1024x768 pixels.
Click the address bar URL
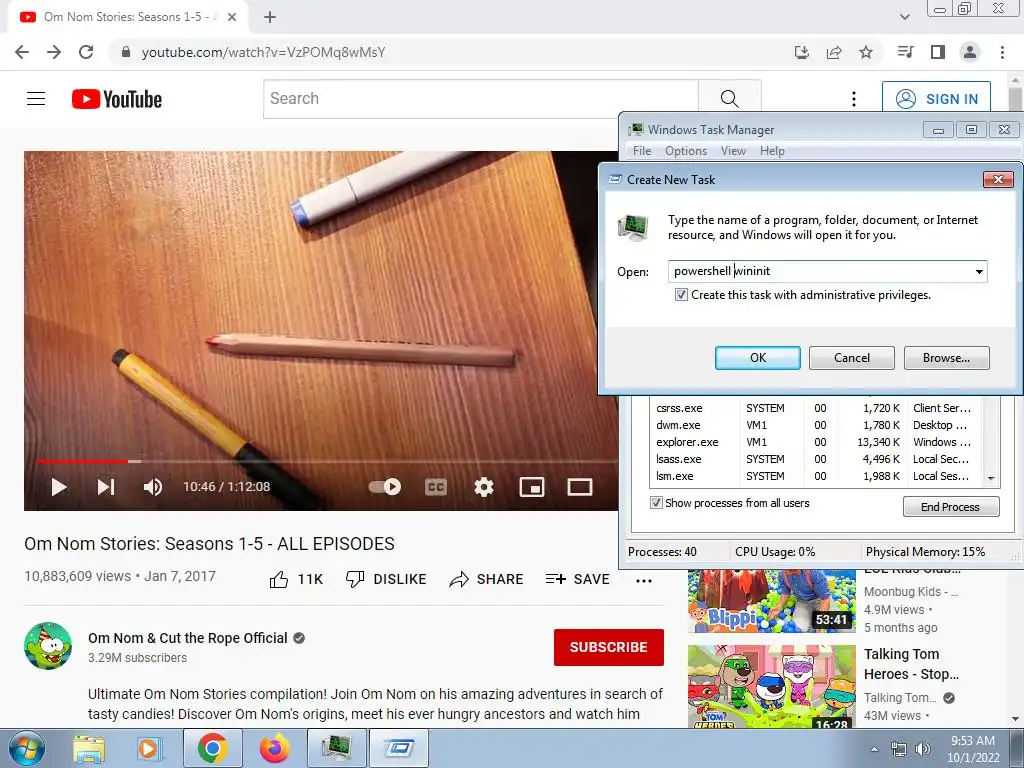(263, 52)
